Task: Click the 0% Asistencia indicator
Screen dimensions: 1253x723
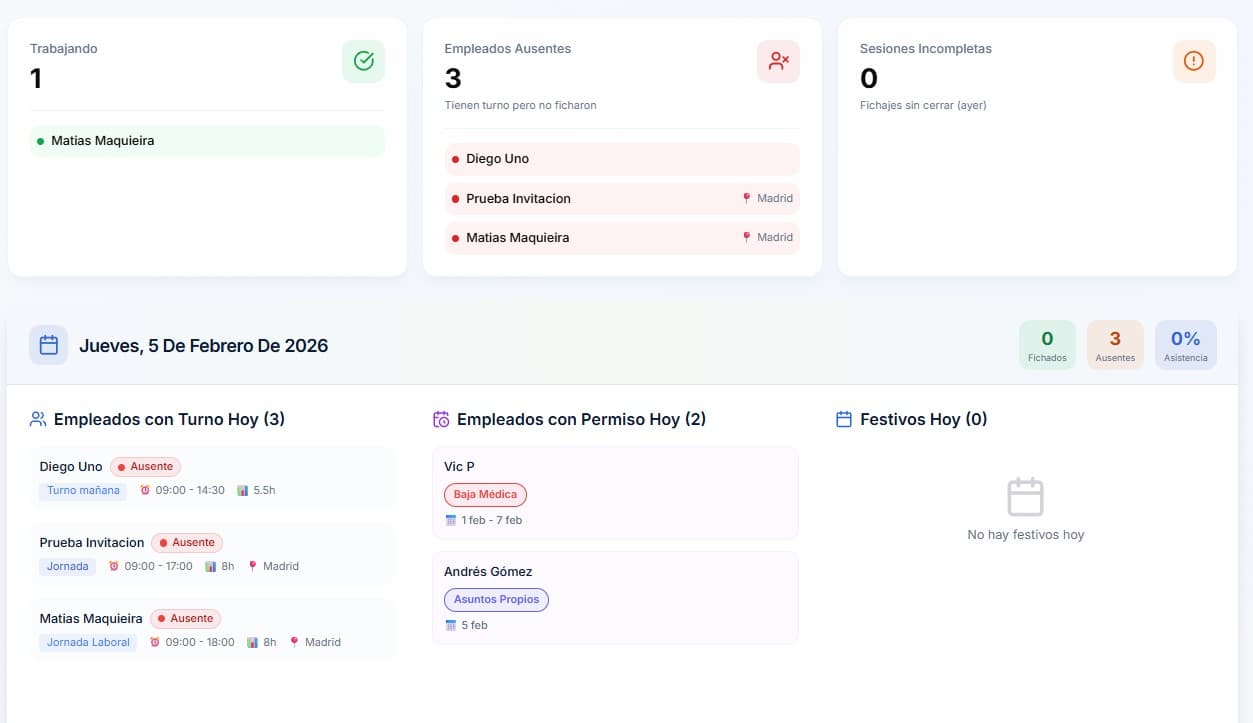Action: click(1185, 344)
